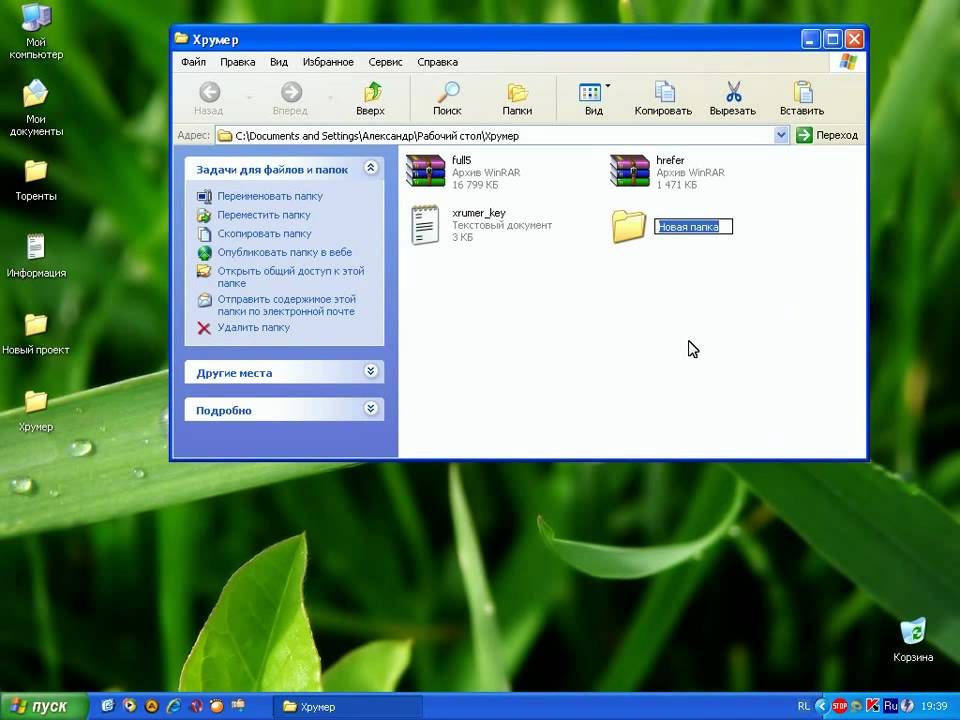Click the Хрумер taskbar button
The height and width of the screenshot is (720, 960).
tap(348, 707)
